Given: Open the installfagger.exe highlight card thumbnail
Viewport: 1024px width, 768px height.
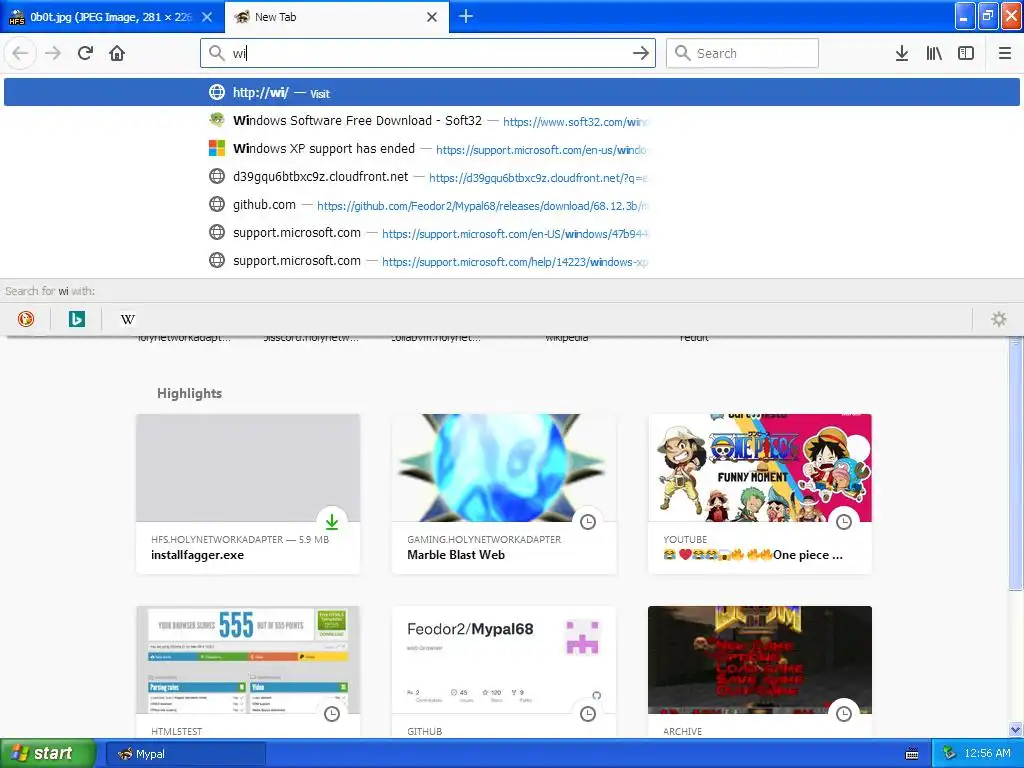Looking at the screenshot, I should (x=248, y=468).
